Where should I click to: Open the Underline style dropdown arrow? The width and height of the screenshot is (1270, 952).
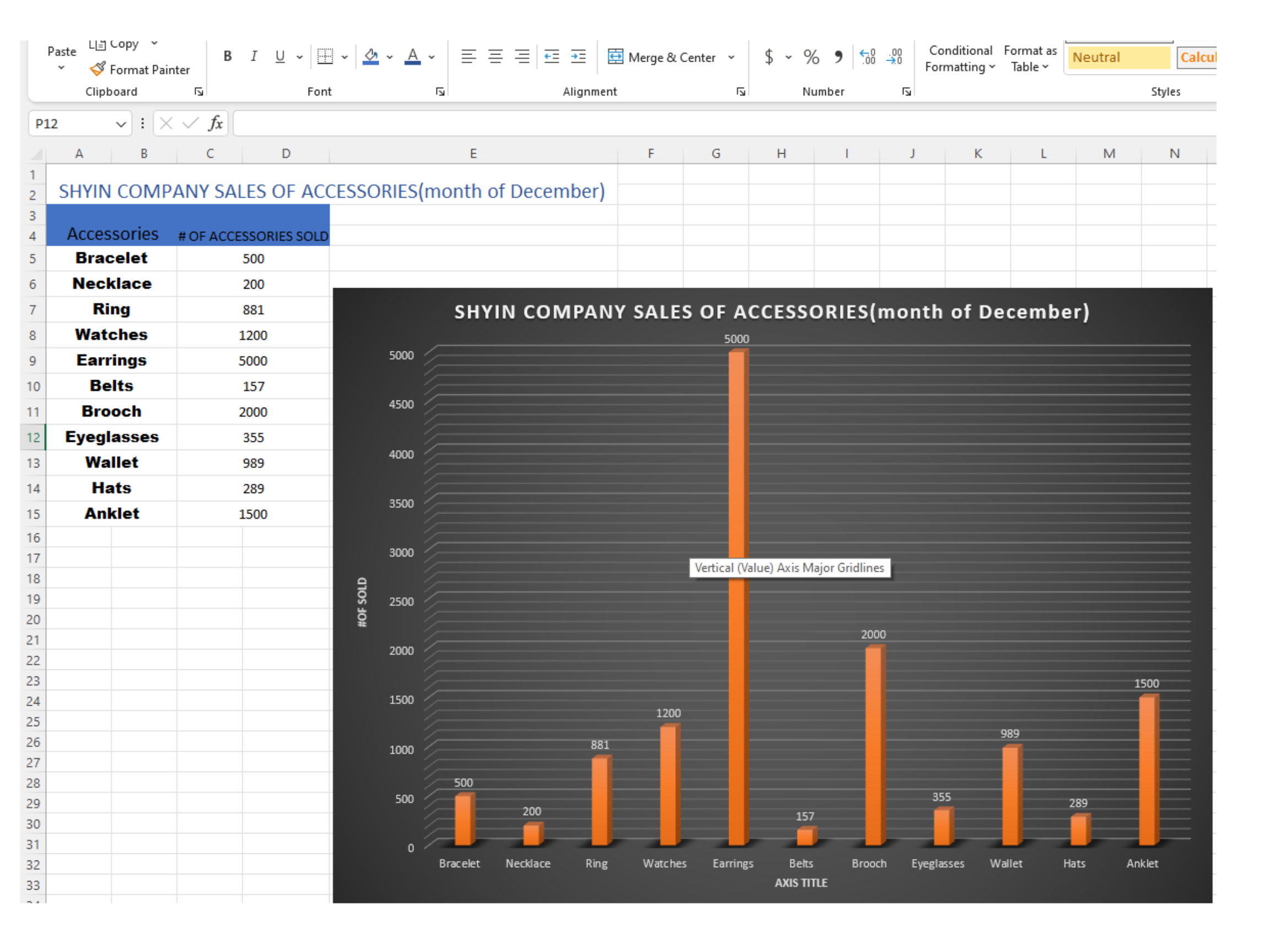pyautogui.click(x=299, y=57)
